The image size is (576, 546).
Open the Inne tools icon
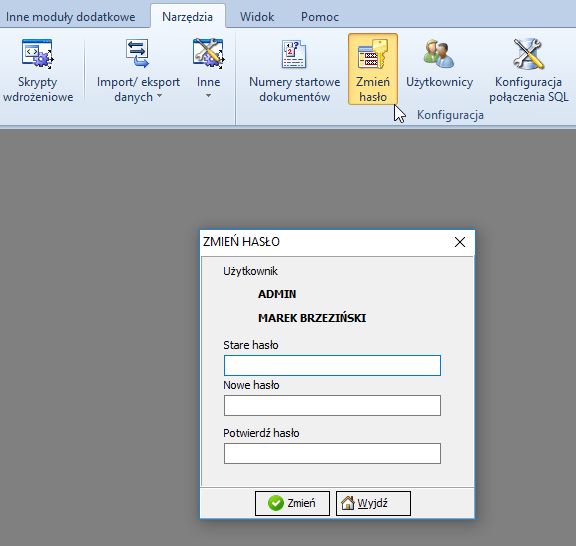tap(208, 54)
